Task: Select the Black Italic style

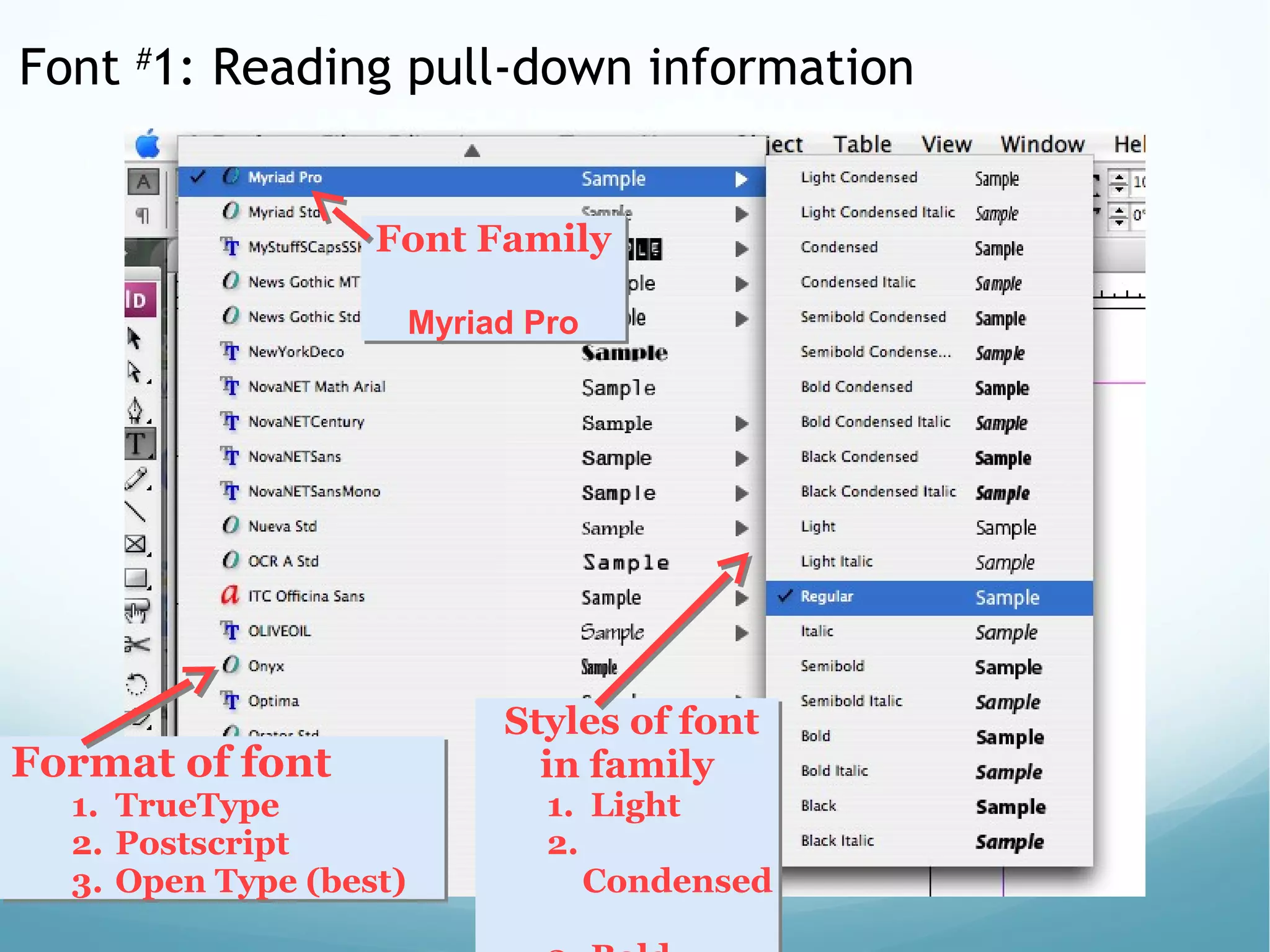Action: (929, 842)
